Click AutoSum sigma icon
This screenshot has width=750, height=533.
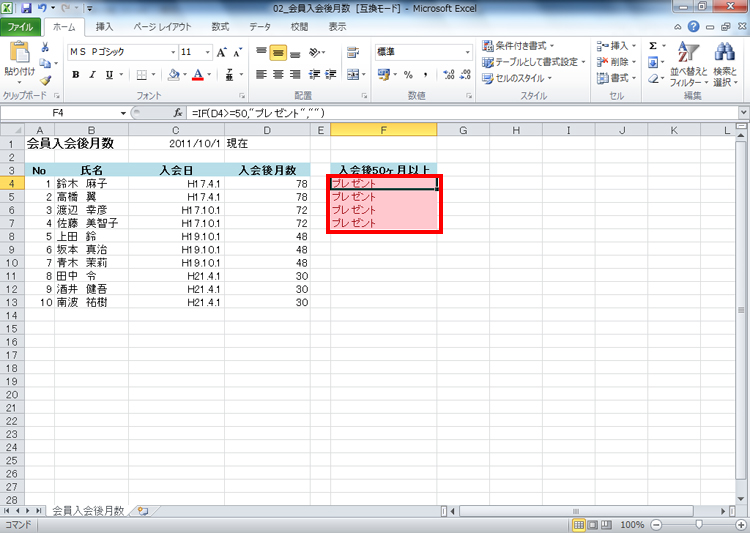coord(653,46)
